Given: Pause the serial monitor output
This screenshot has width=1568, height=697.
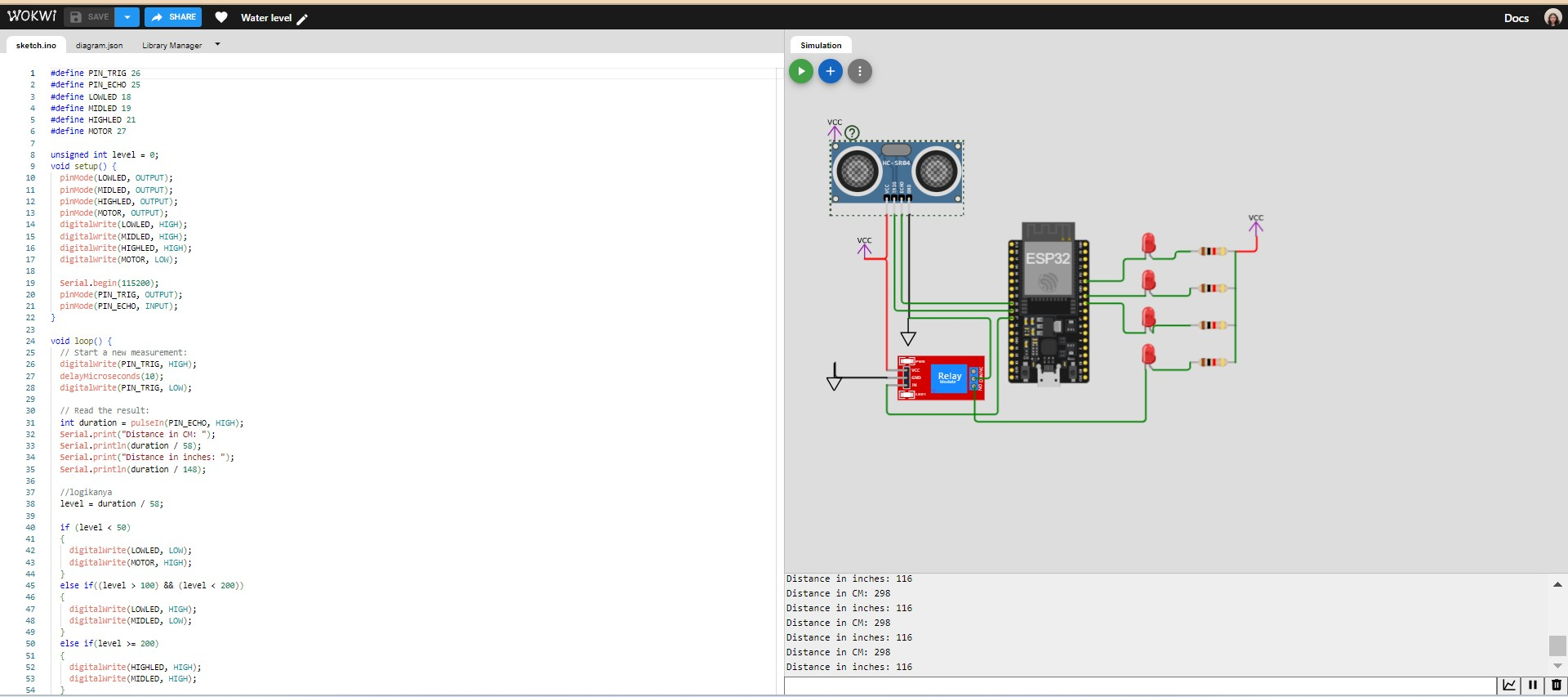Looking at the screenshot, I should (x=1533, y=686).
